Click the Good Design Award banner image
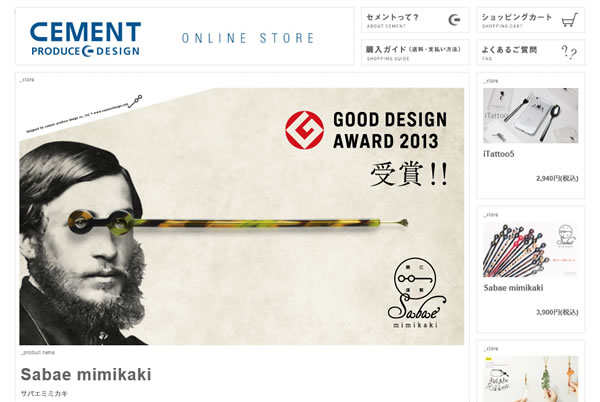 click(x=241, y=216)
